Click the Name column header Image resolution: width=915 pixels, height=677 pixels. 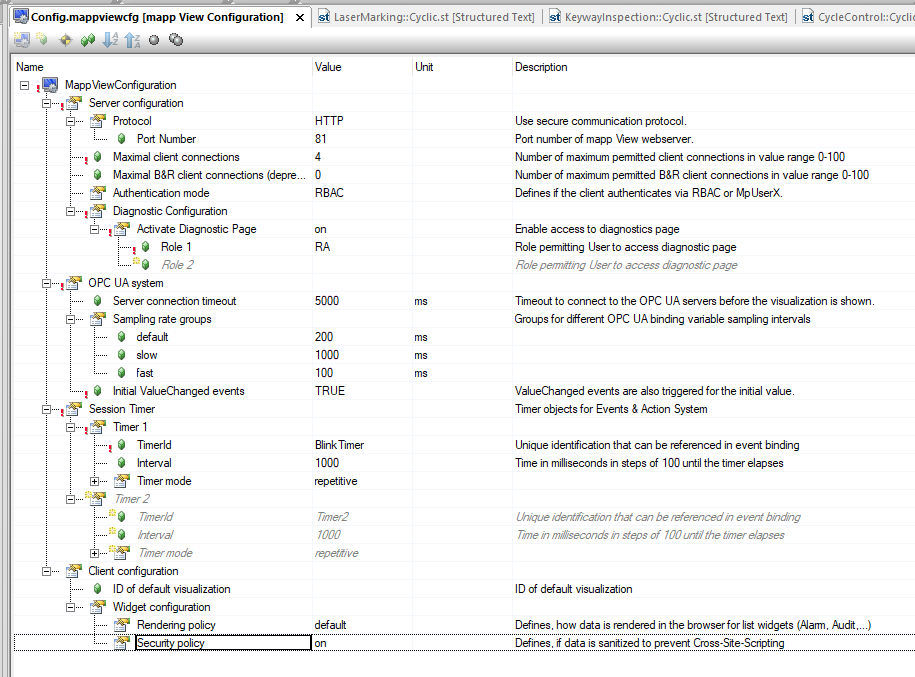coord(163,67)
